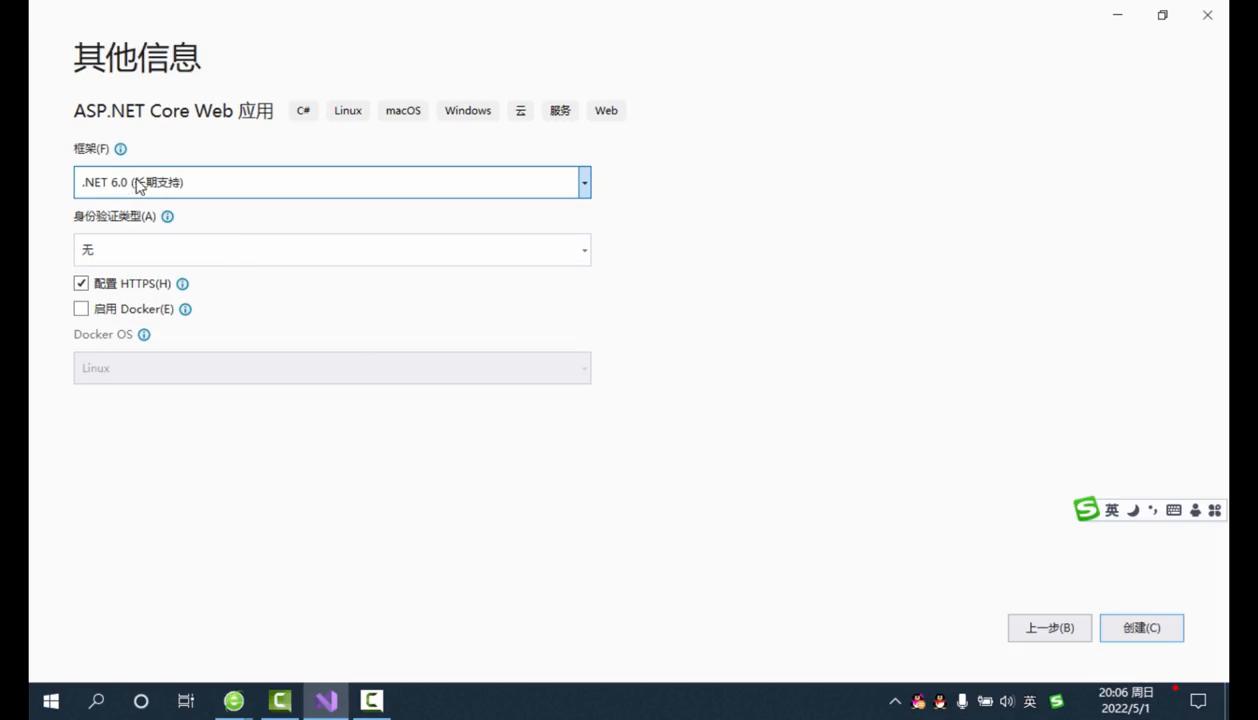This screenshot has height=720, width=1258.
Task: Open the Sogou toolbox grid icon
Action: click(x=1214, y=510)
